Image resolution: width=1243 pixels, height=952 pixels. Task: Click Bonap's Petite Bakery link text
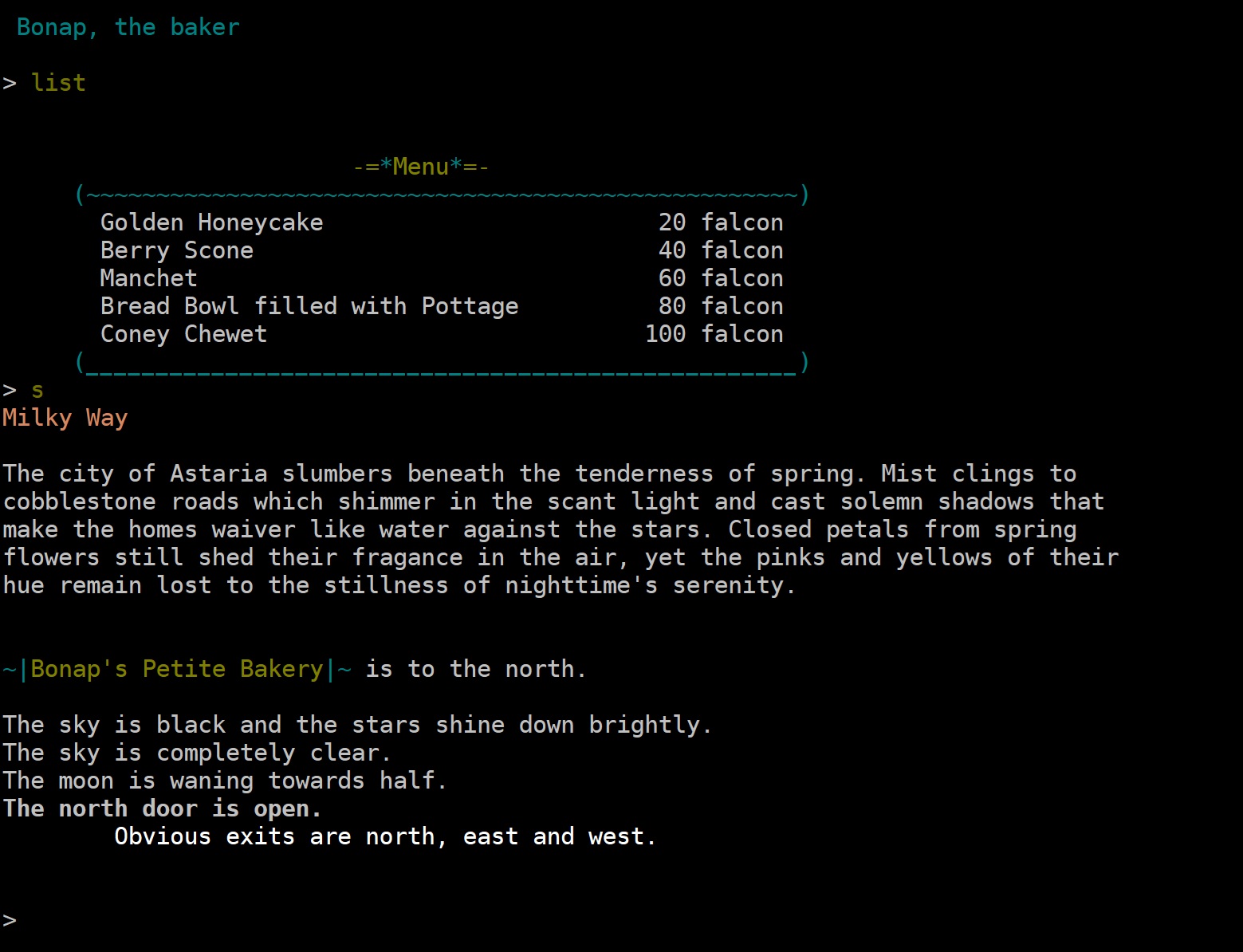[177, 669]
